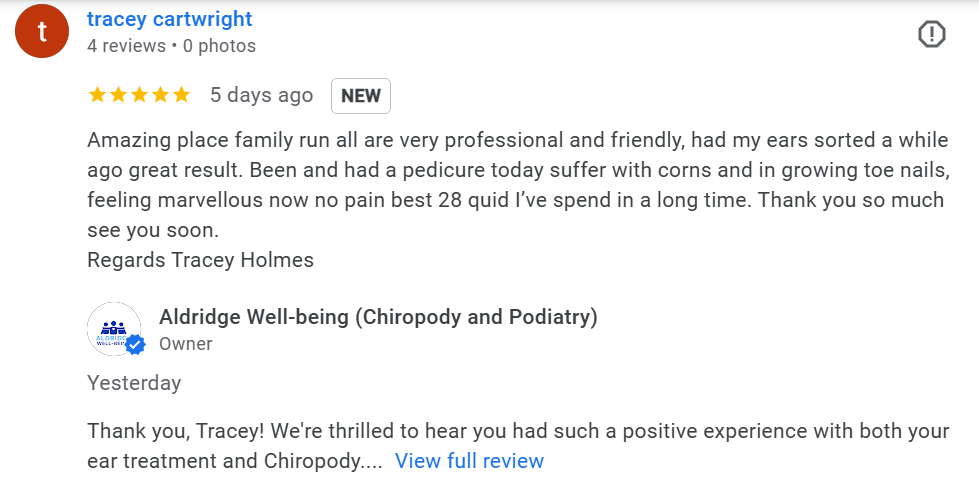Click the fourth rating star
Image resolution: width=979 pixels, height=477 pixels.
[x=160, y=95]
